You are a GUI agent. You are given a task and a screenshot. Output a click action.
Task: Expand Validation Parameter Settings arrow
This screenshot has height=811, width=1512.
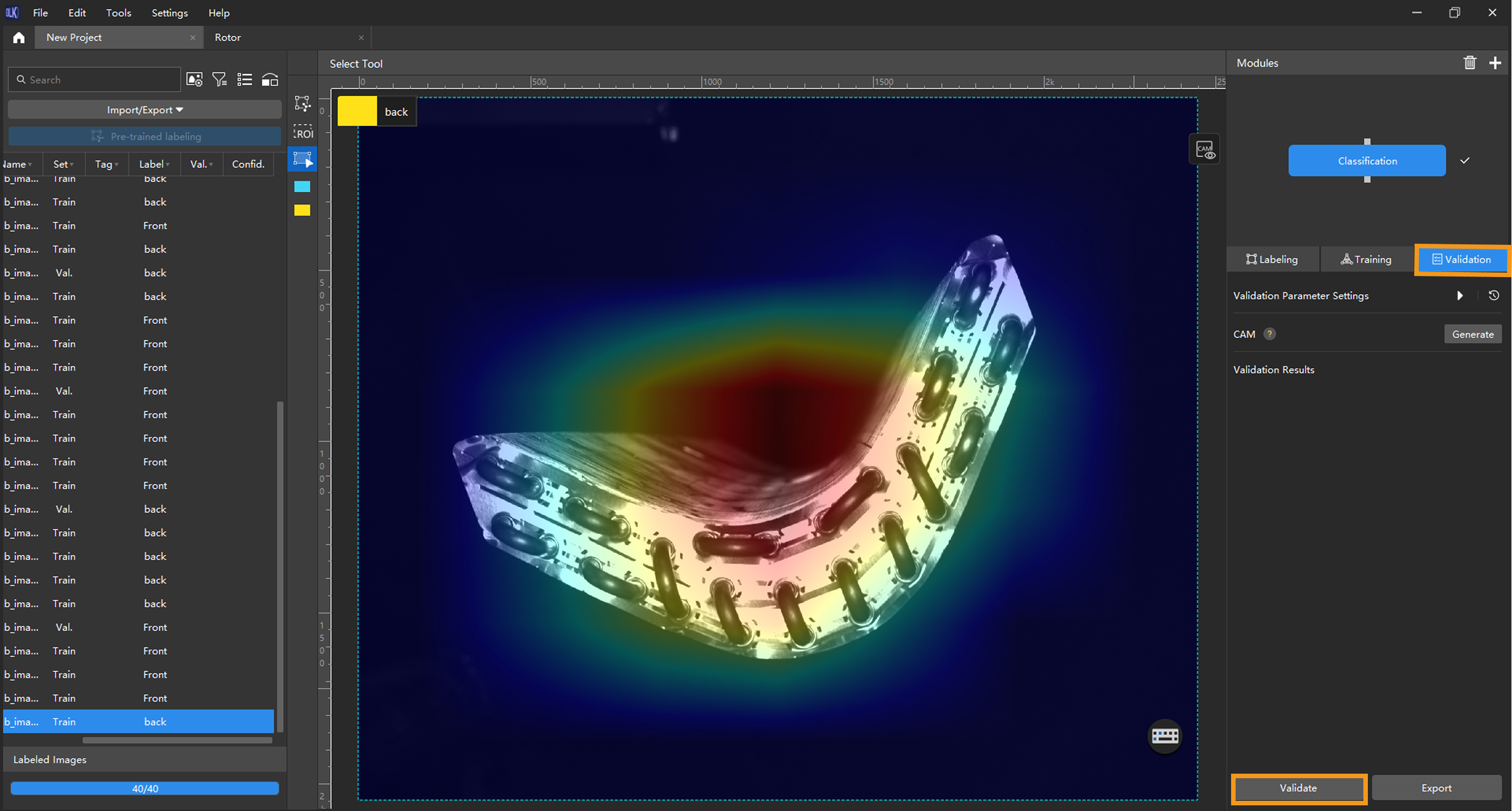1460,295
